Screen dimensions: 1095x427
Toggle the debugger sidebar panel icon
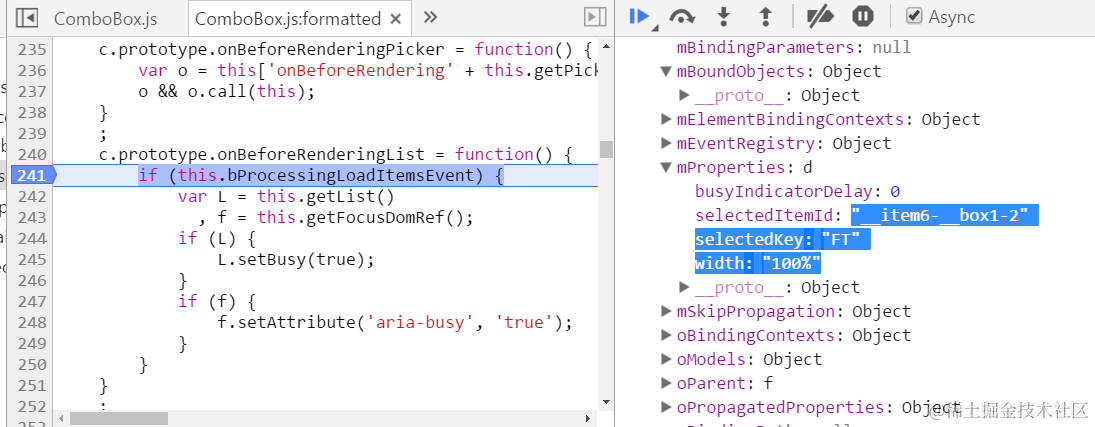(594, 17)
